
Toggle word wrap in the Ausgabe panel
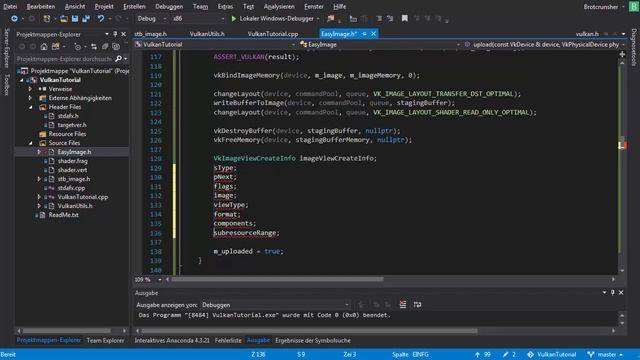pyautogui.click(x=417, y=304)
